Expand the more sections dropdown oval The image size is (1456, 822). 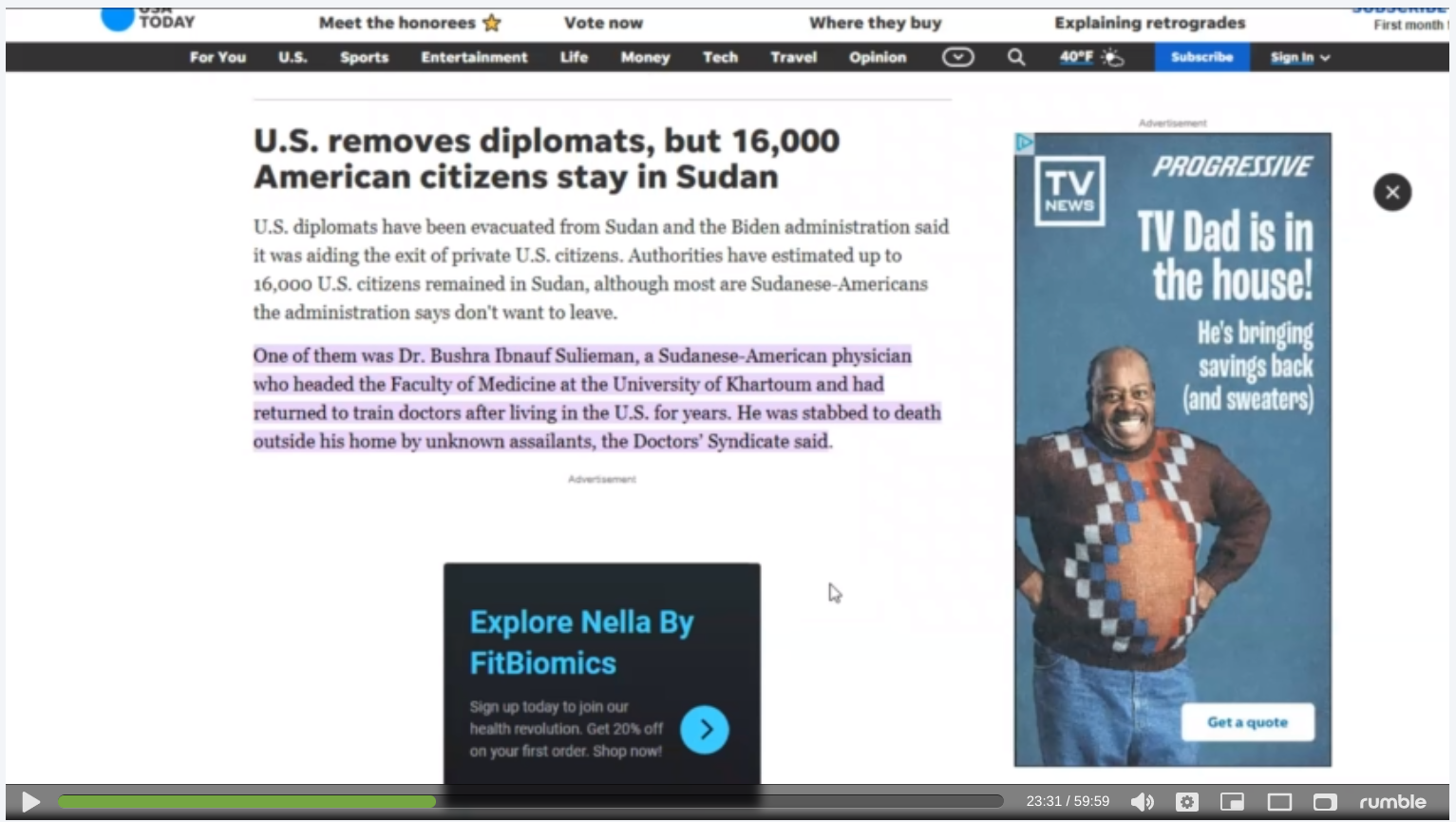[957, 57]
